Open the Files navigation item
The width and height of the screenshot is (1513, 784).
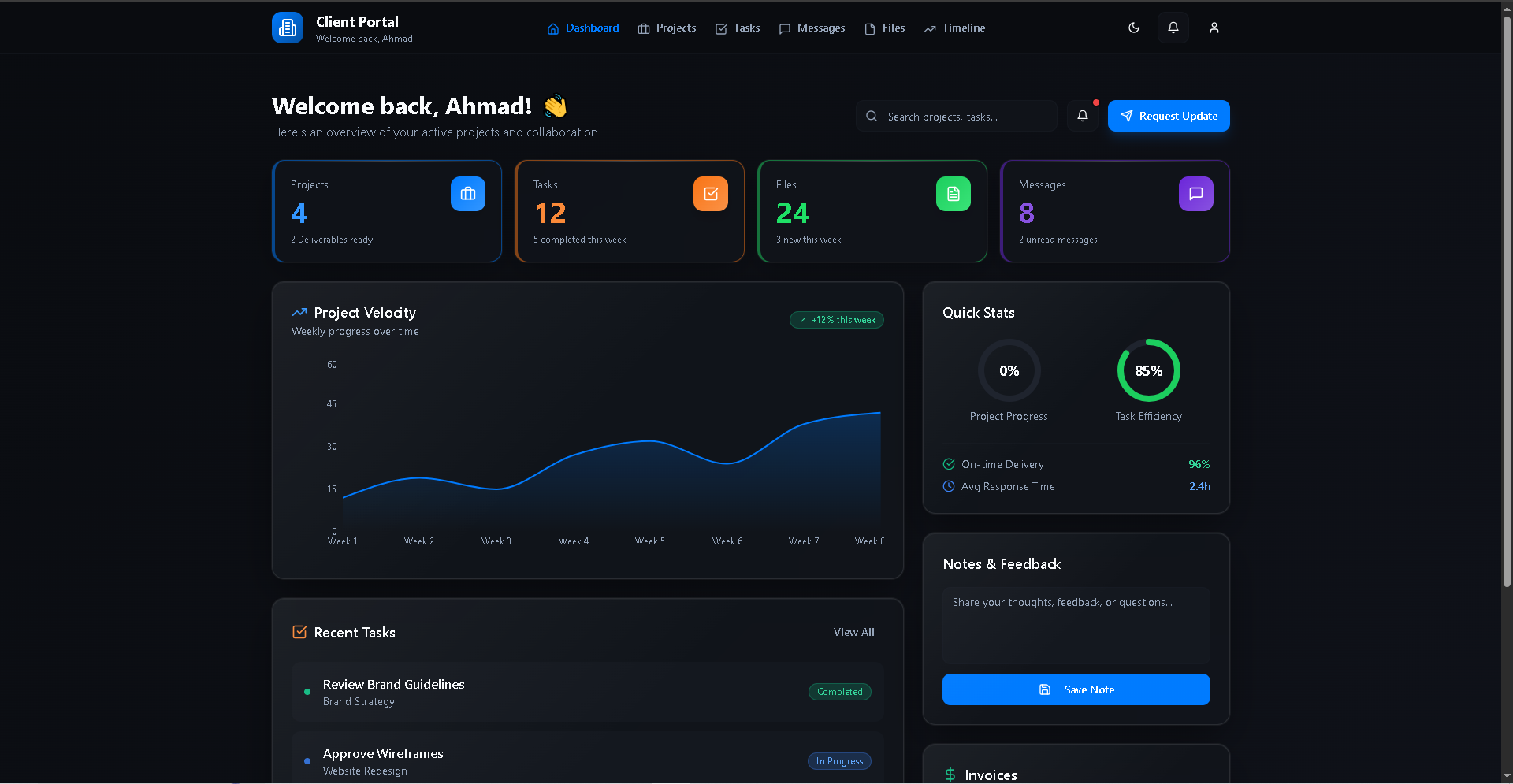885,28
